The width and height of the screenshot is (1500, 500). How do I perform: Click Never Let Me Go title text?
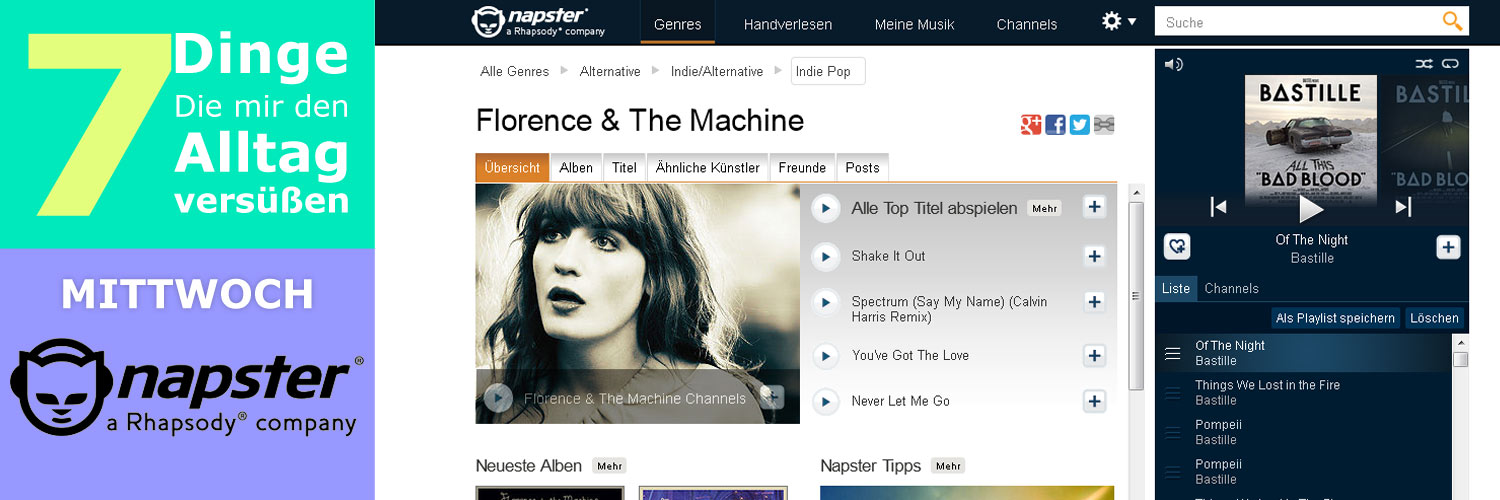point(900,401)
